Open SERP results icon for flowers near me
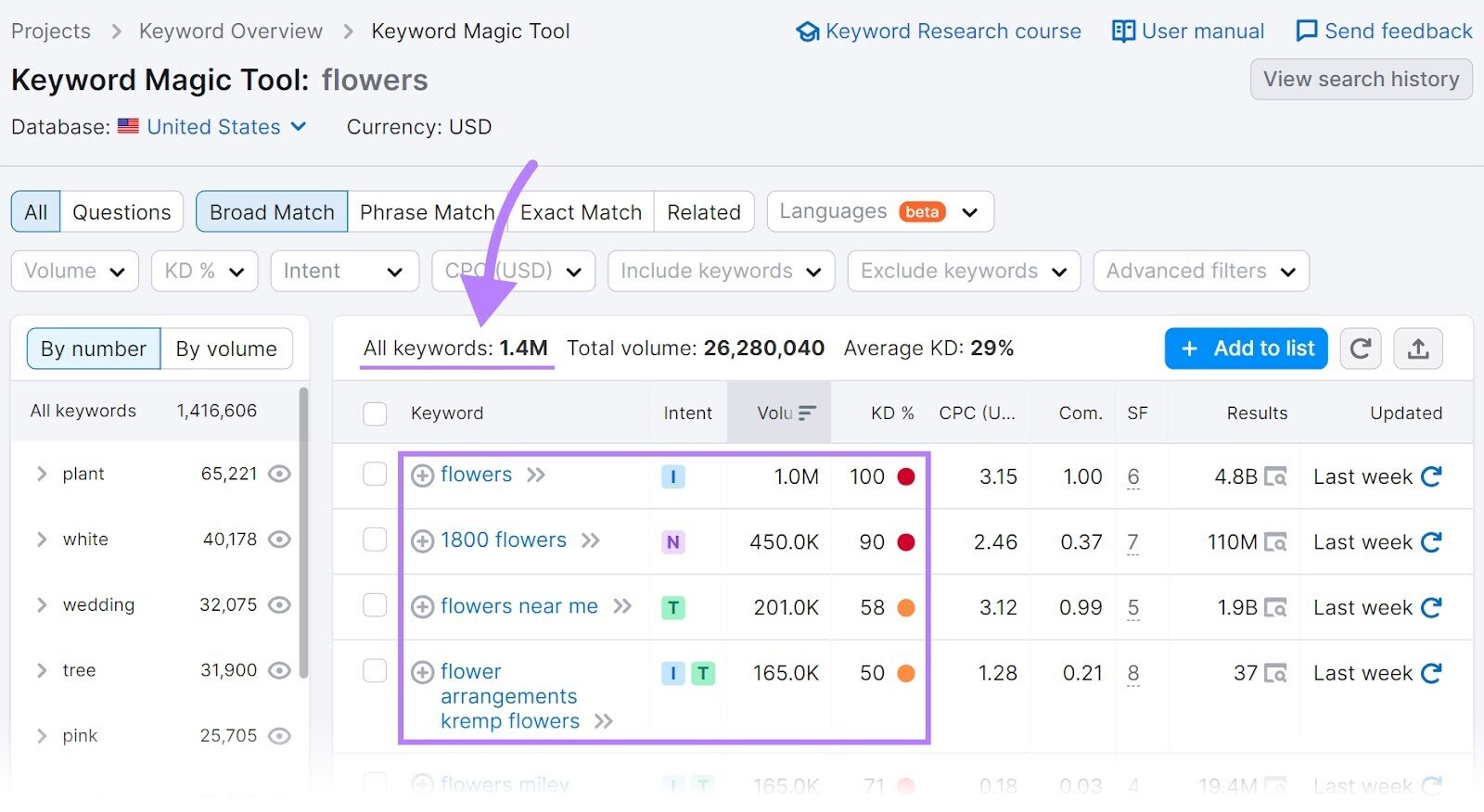1484x812 pixels. [1276, 608]
